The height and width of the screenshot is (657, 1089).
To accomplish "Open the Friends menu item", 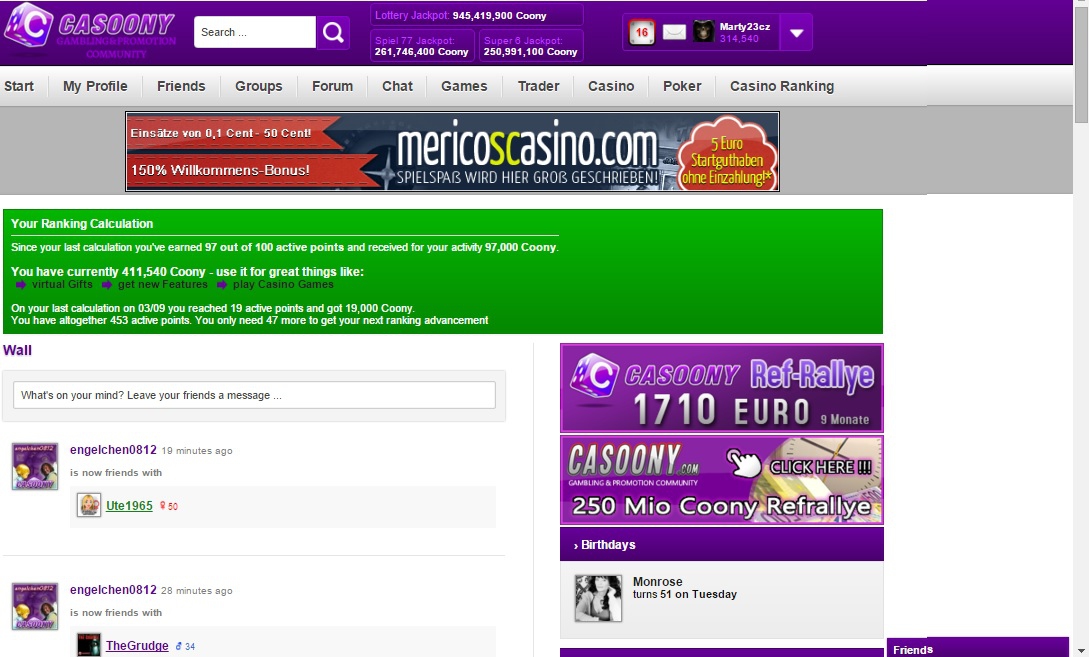I will pyautogui.click(x=181, y=86).
